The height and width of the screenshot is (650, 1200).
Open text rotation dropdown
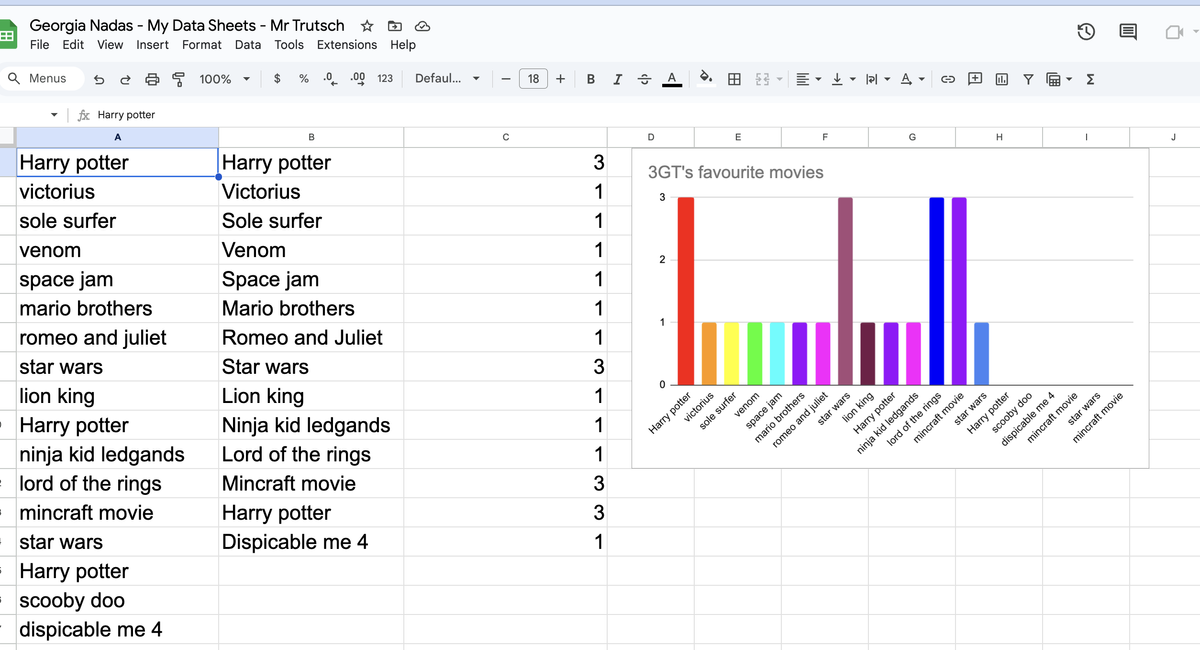tap(911, 78)
